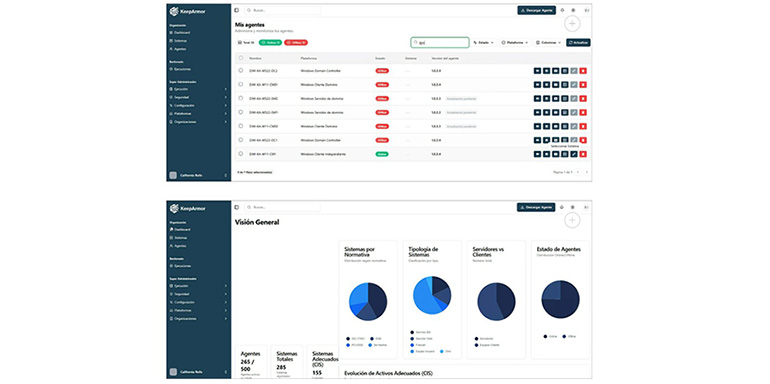The height and width of the screenshot is (384, 770).
Task: Click Descargar Agente button on Mis agentes screen
Action: [537, 10]
